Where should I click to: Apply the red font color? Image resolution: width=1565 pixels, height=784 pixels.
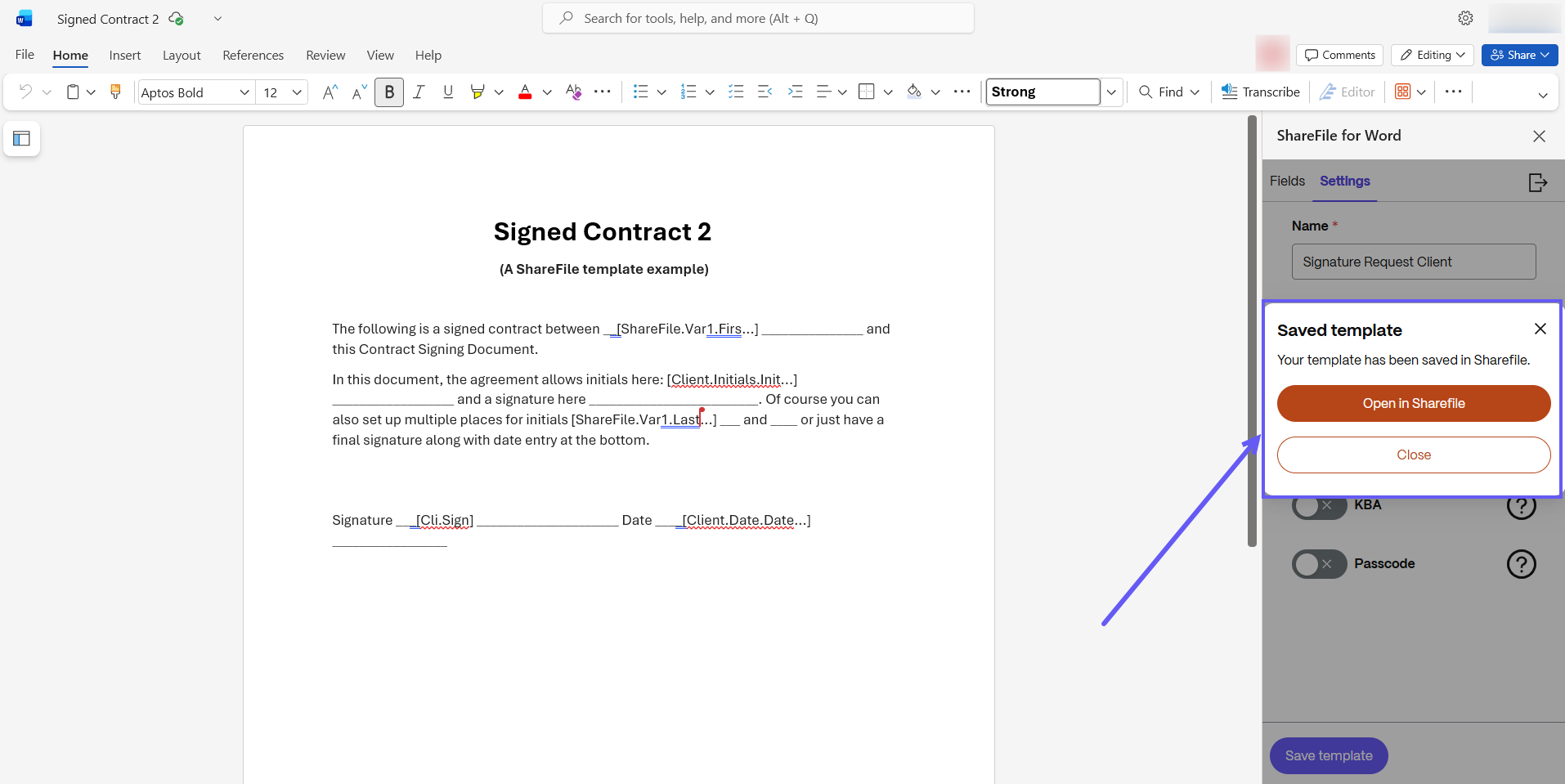pyautogui.click(x=525, y=92)
